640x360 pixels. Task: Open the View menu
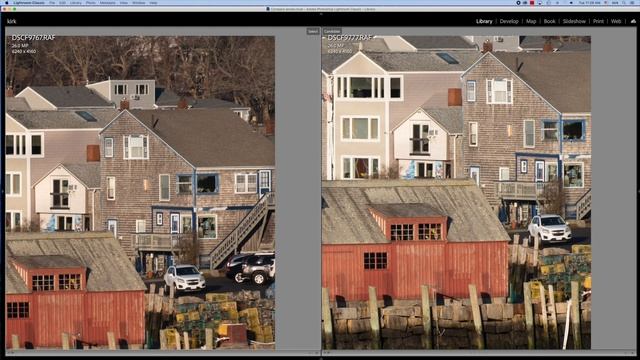point(124,3)
